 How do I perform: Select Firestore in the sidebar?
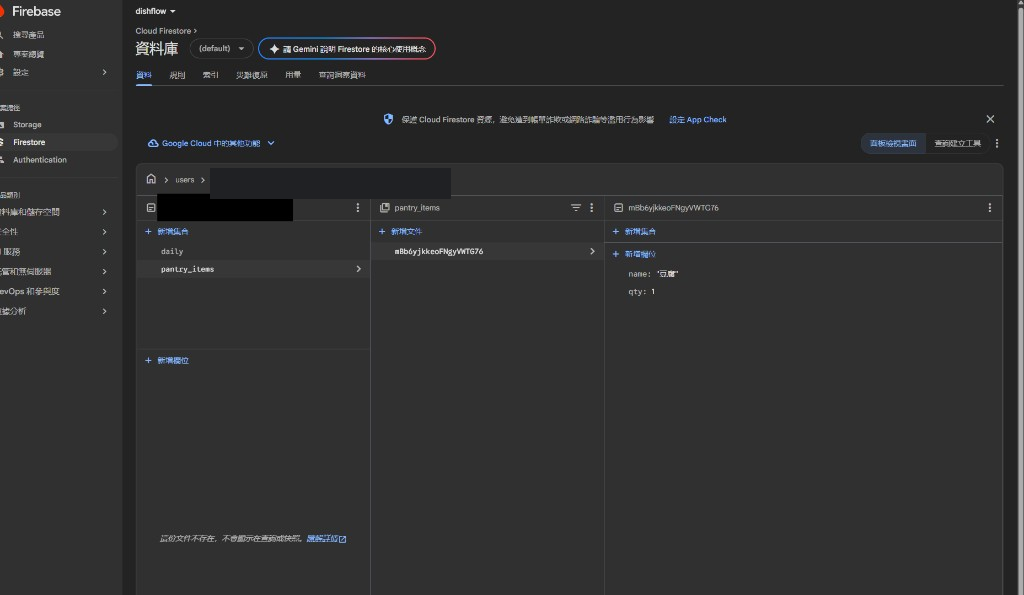[29, 142]
